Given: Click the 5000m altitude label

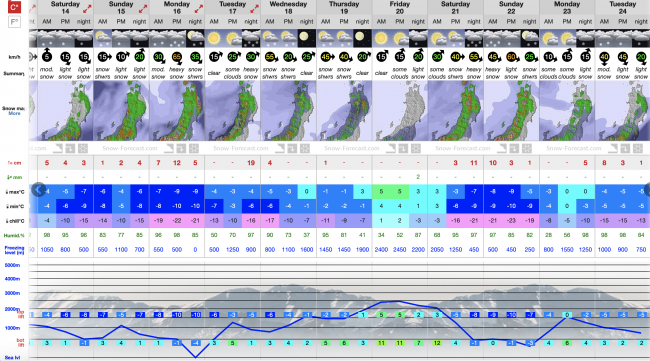Looking at the screenshot, I should [x=12, y=265].
